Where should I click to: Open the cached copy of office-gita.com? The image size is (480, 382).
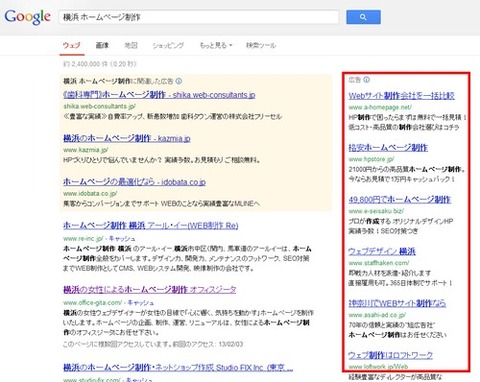(x=141, y=302)
